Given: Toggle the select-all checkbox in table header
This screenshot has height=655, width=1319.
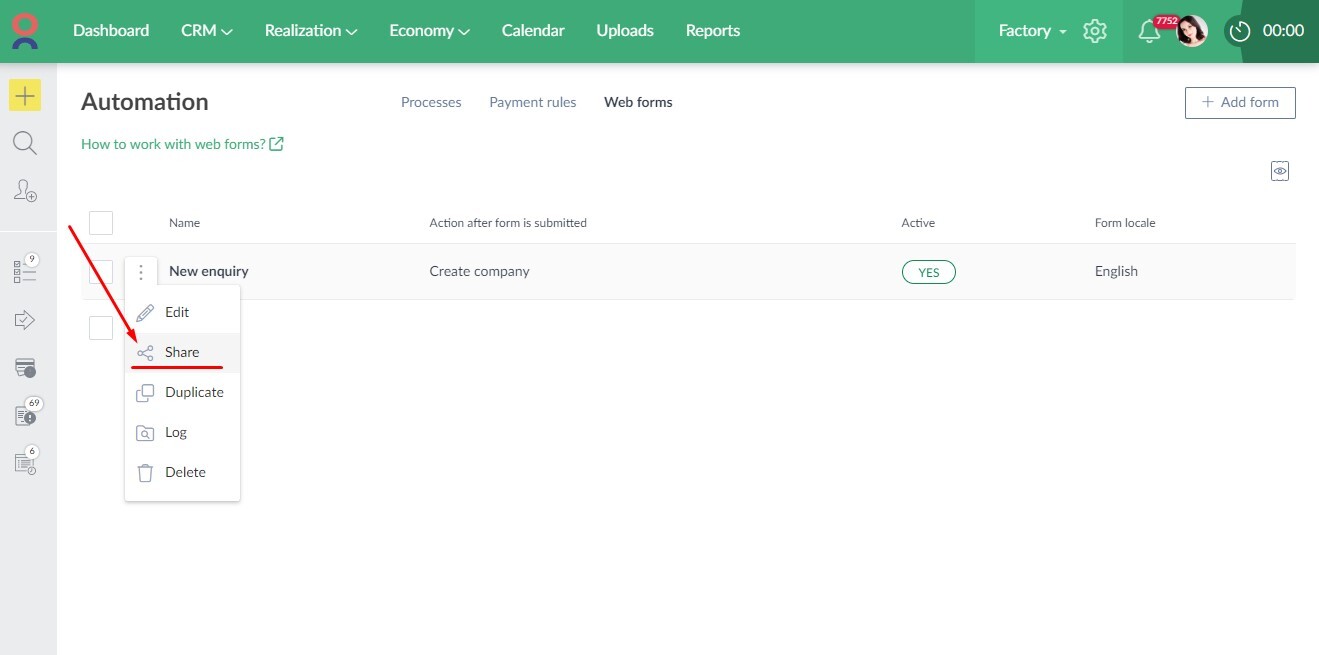Looking at the screenshot, I should coord(101,223).
